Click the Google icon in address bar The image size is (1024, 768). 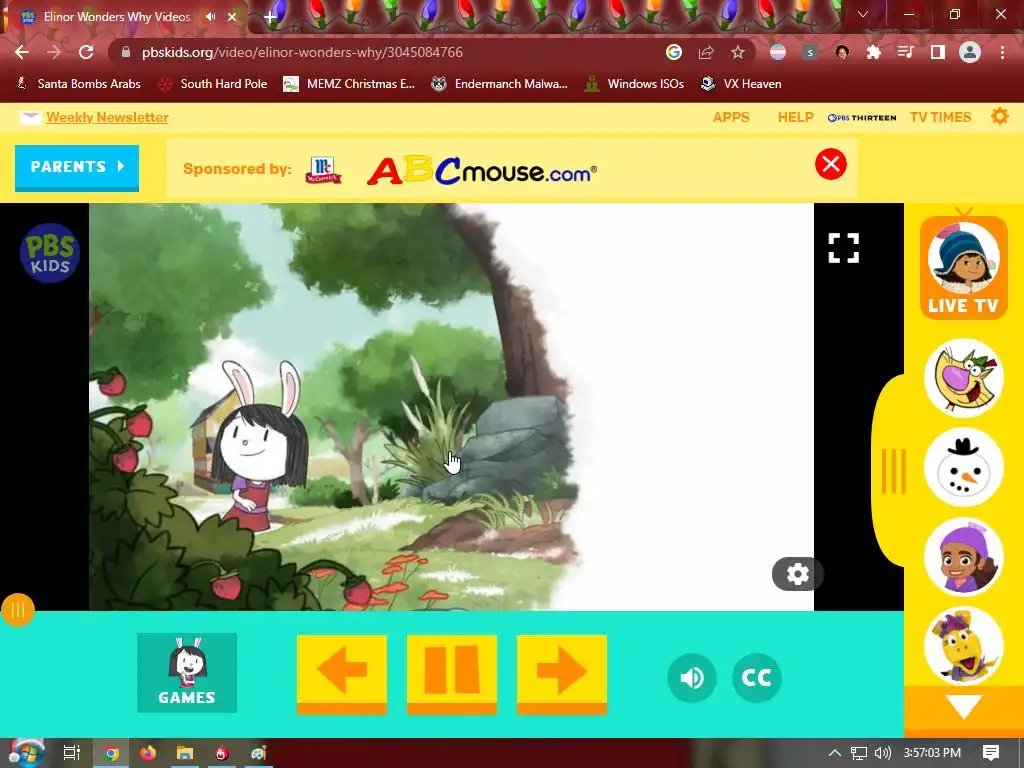673,52
